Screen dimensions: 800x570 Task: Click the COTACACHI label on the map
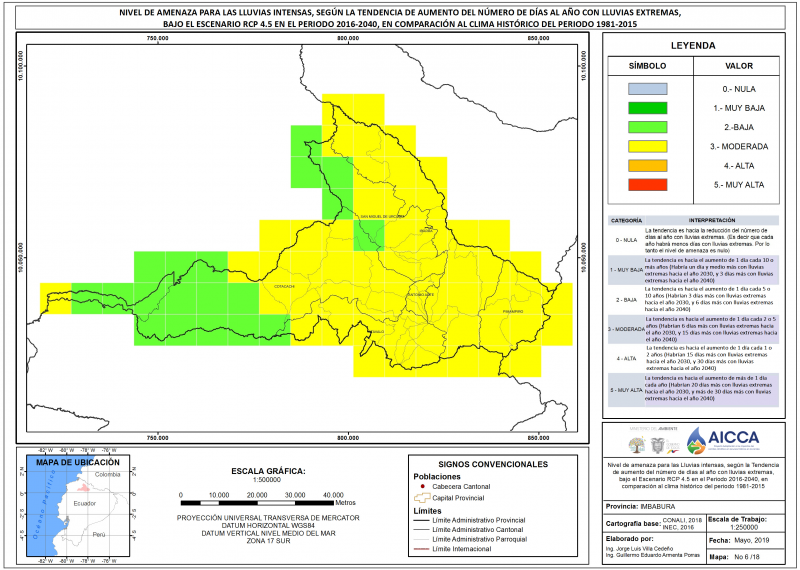(284, 287)
